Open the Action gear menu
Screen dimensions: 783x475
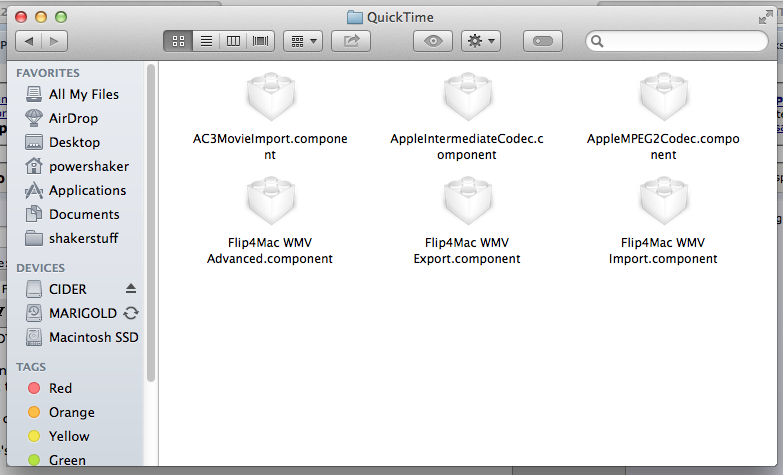pos(481,41)
